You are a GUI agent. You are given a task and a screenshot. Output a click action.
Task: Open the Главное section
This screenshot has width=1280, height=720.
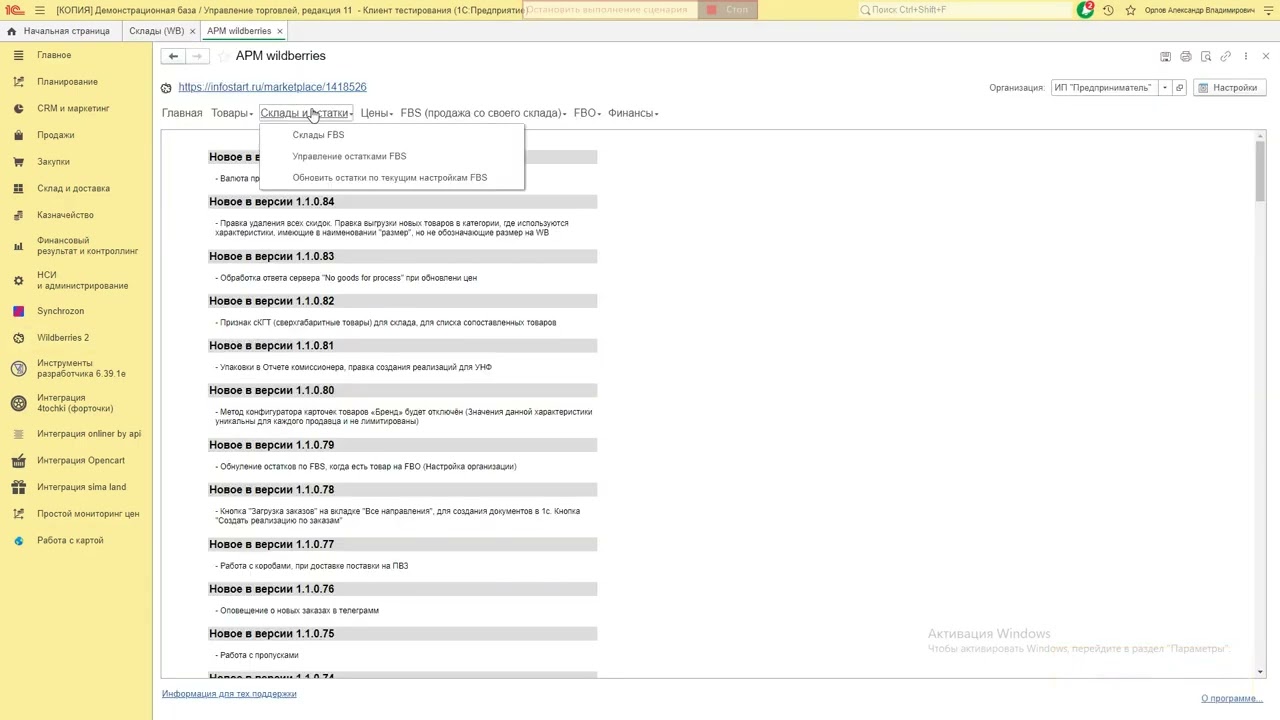tap(54, 55)
